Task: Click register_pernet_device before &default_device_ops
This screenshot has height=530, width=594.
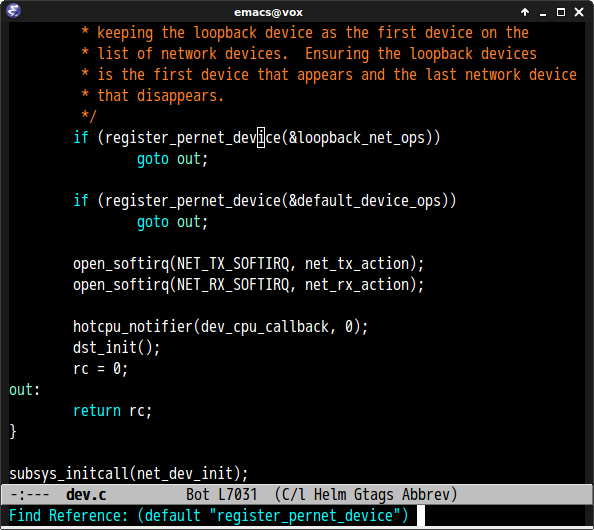Action: [x=192, y=200]
